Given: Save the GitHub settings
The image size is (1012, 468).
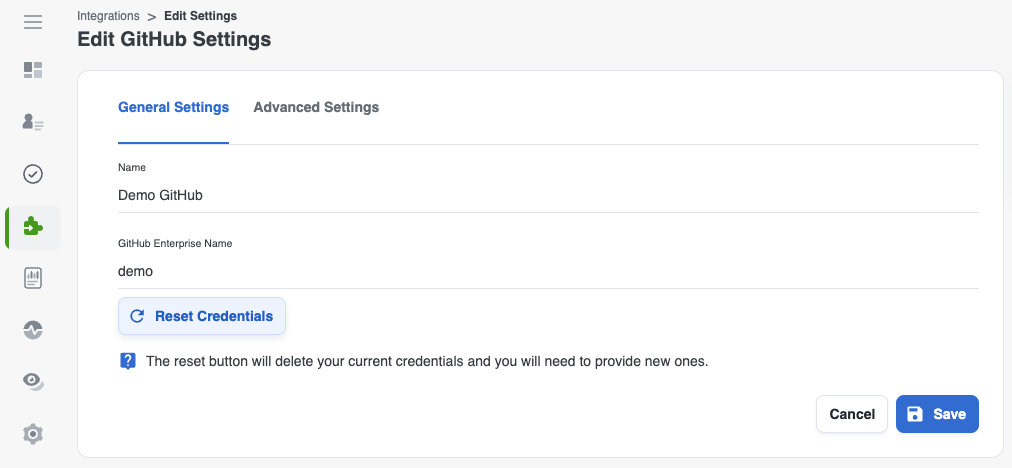Looking at the screenshot, I should [937, 414].
